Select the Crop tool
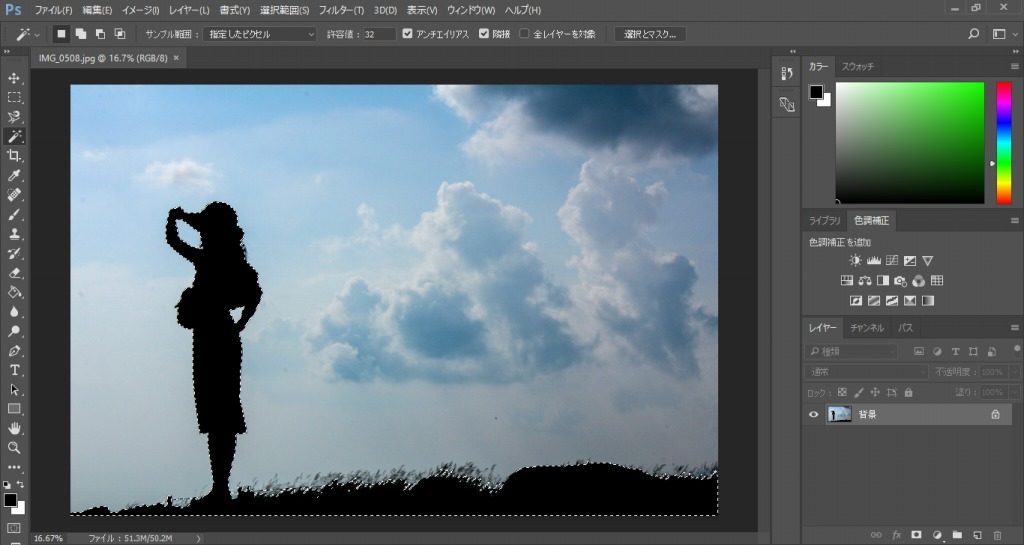This screenshot has width=1024, height=545. 14,156
